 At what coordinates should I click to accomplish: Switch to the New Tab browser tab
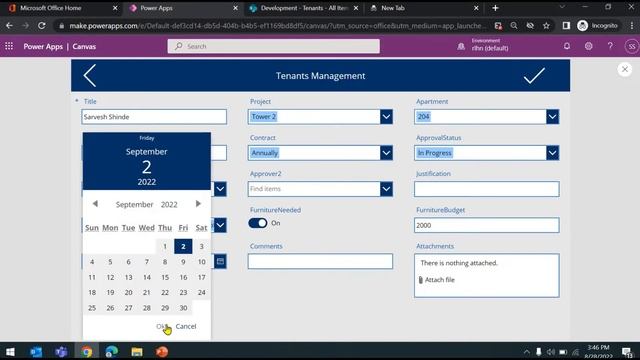click(x=424, y=8)
